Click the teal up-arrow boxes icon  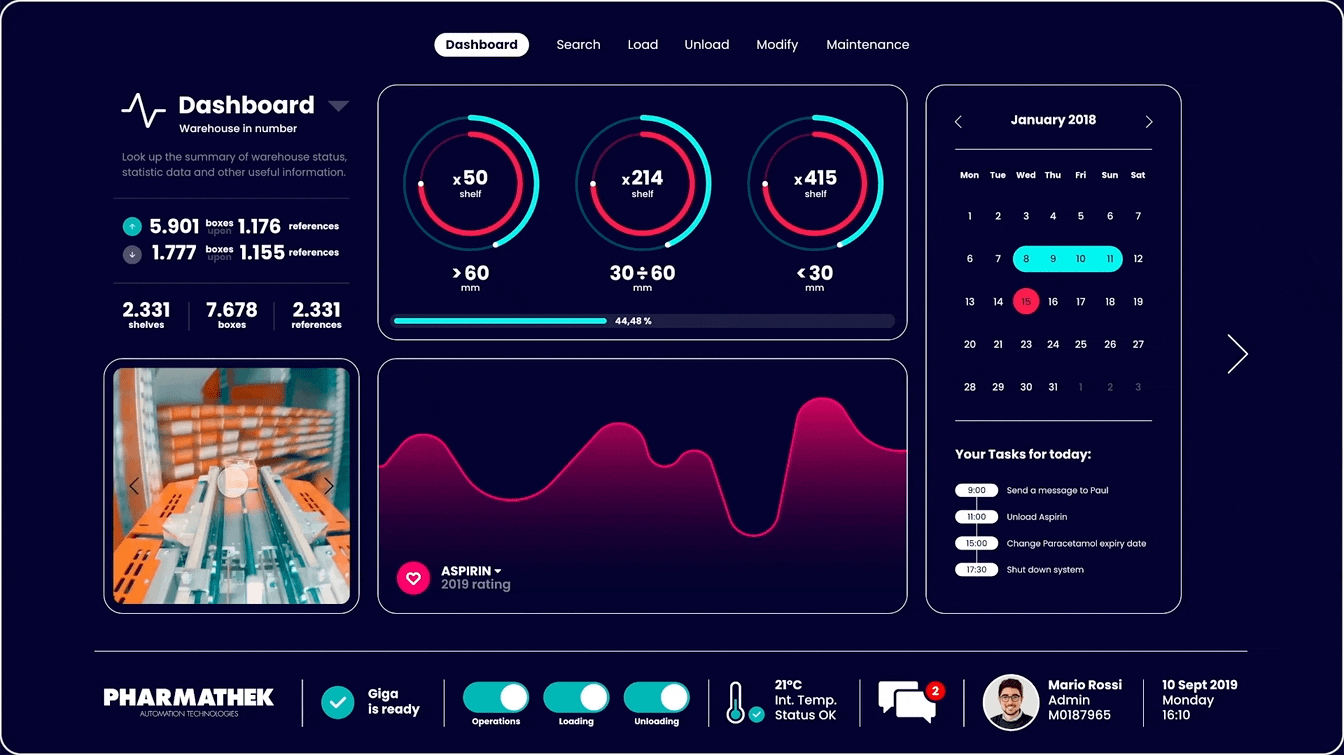click(131, 227)
